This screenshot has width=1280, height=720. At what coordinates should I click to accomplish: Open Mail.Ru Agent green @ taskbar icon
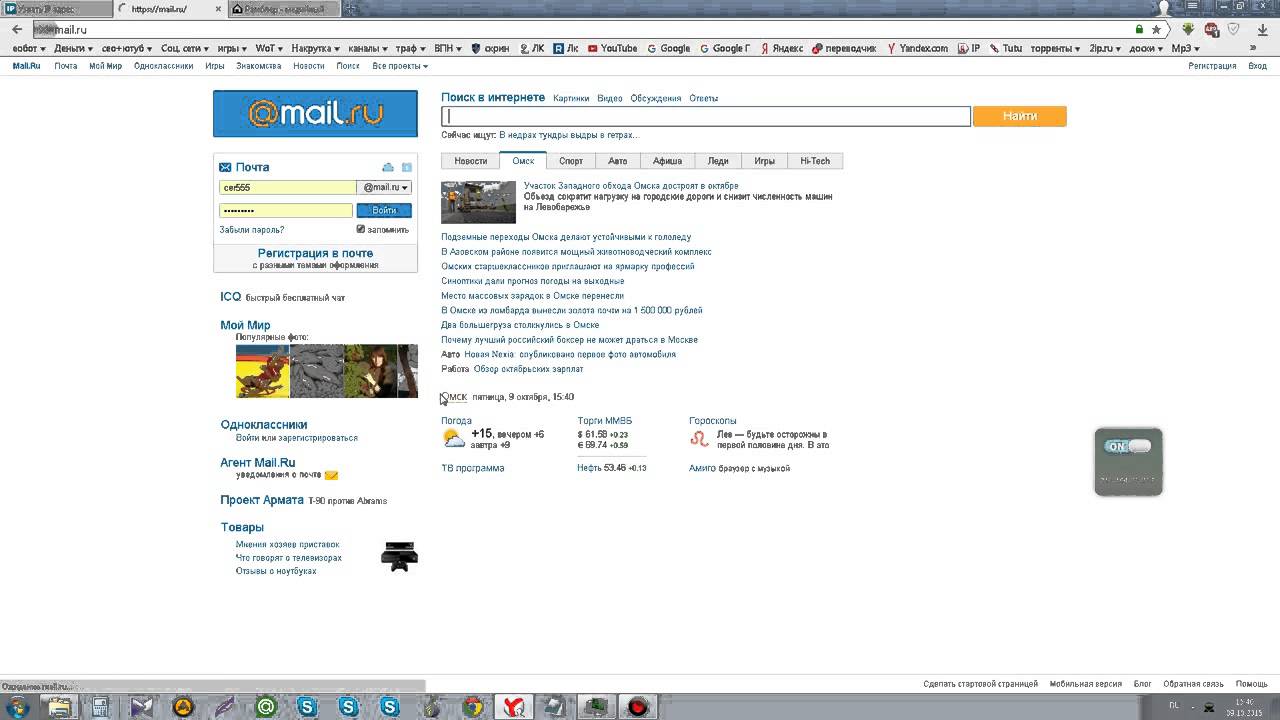click(266, 707)
